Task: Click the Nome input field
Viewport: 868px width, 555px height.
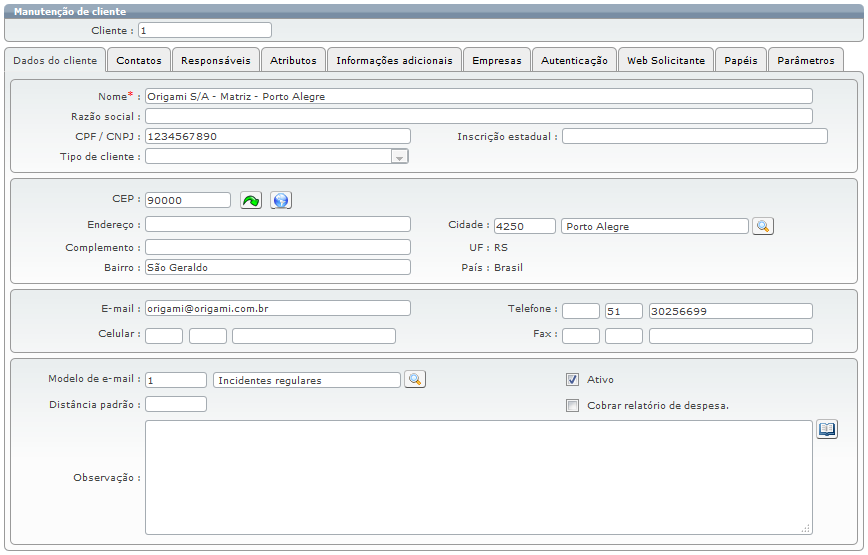Action: (479, 96)
